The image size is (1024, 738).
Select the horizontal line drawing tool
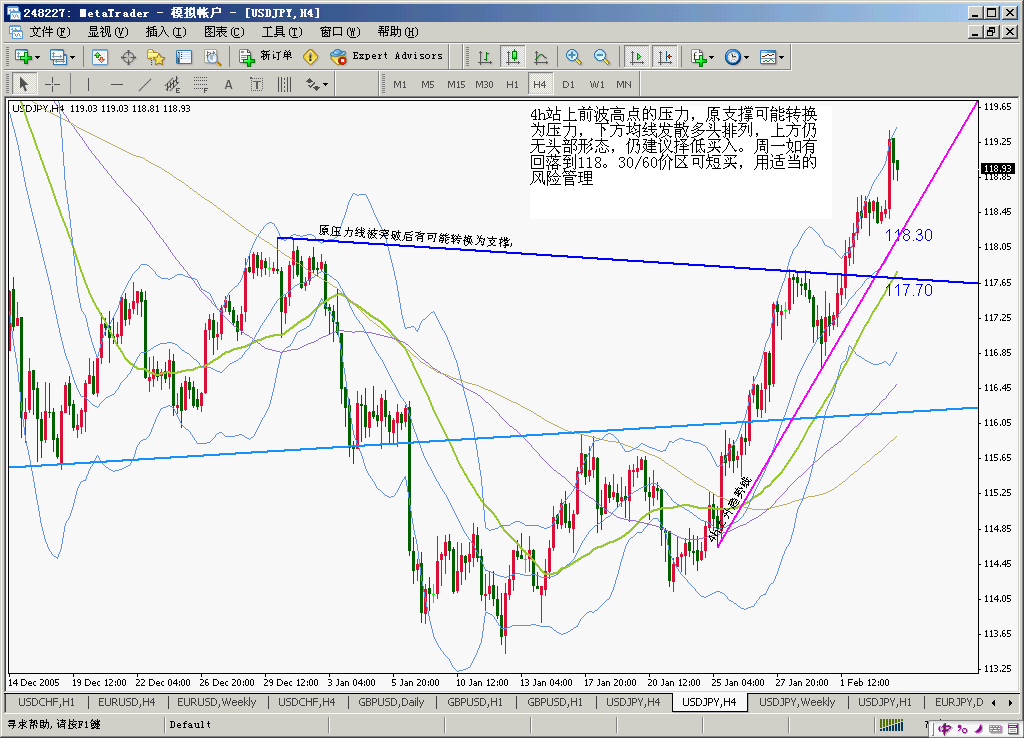coord(117,84)
